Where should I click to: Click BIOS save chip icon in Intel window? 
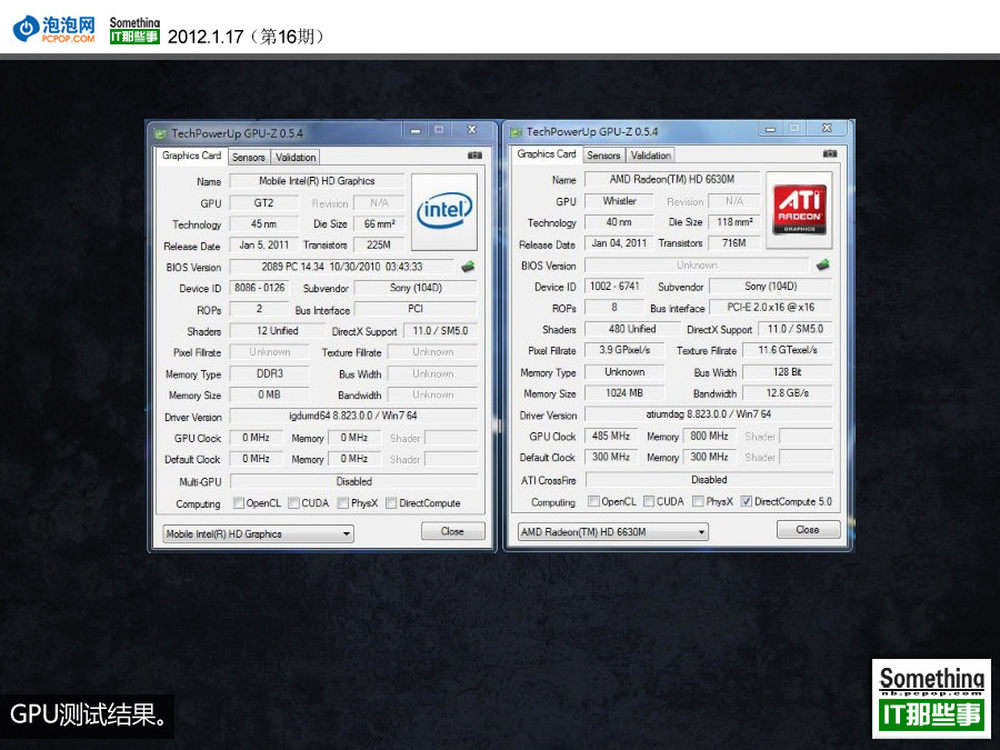(468, 266)
